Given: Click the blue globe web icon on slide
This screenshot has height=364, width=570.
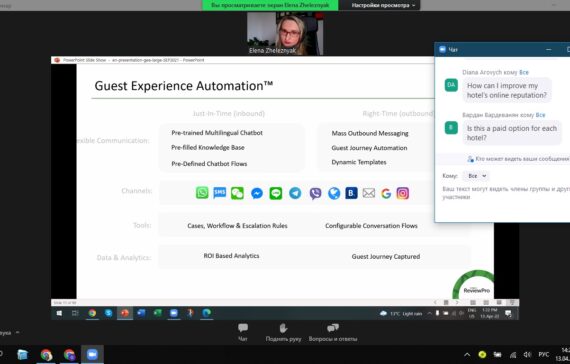Looking at the screenshot, I should [334, 193].
